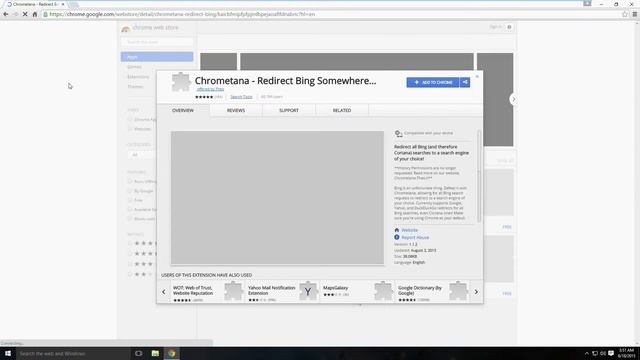
Task: Select the five-star ratings filter
Action: pyautogui.click(x=130, y=243)
